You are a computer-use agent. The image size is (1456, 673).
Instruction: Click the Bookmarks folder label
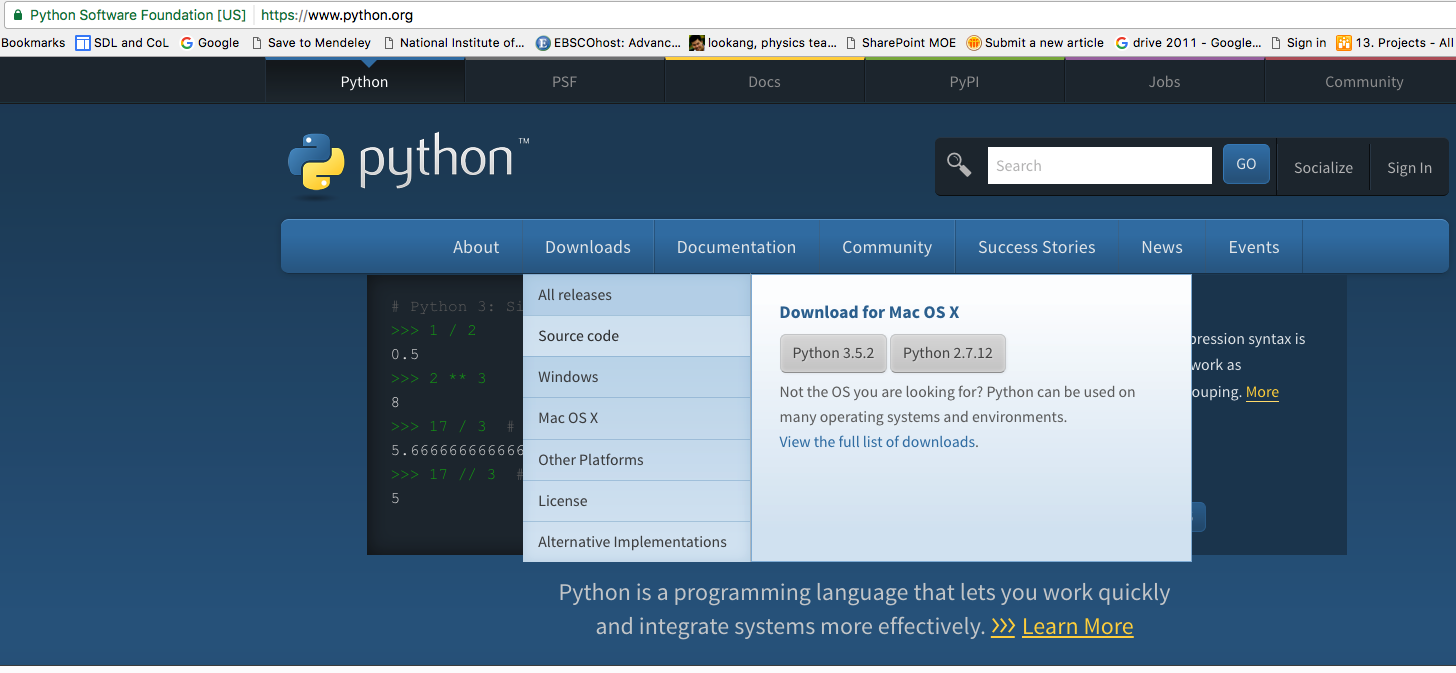33,43
